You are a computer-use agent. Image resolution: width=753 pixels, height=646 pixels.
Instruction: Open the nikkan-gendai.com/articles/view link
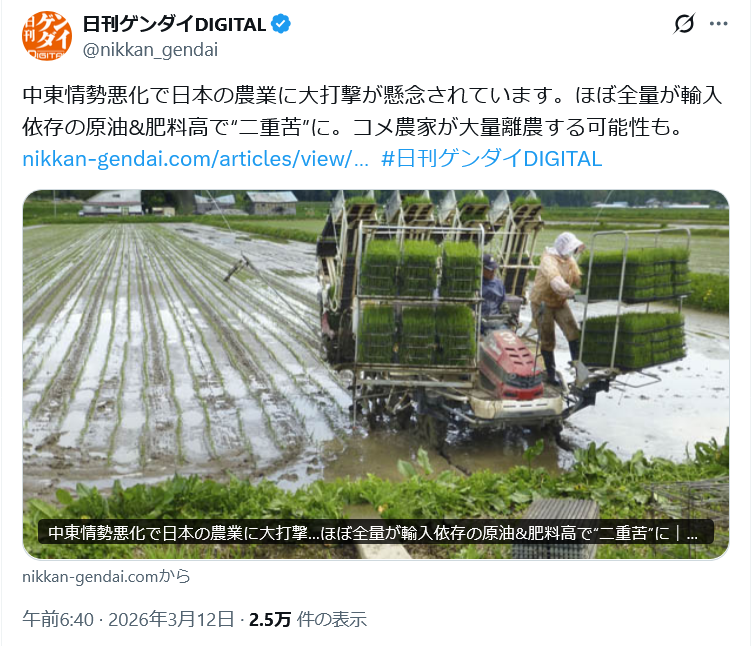tap(195, 159)
